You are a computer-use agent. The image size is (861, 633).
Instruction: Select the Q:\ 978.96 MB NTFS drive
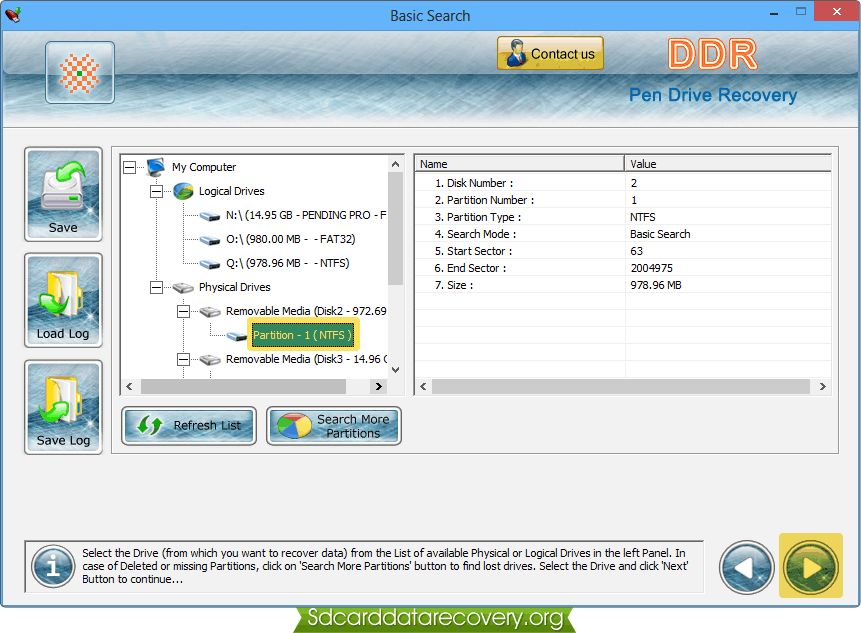point(288,263)
